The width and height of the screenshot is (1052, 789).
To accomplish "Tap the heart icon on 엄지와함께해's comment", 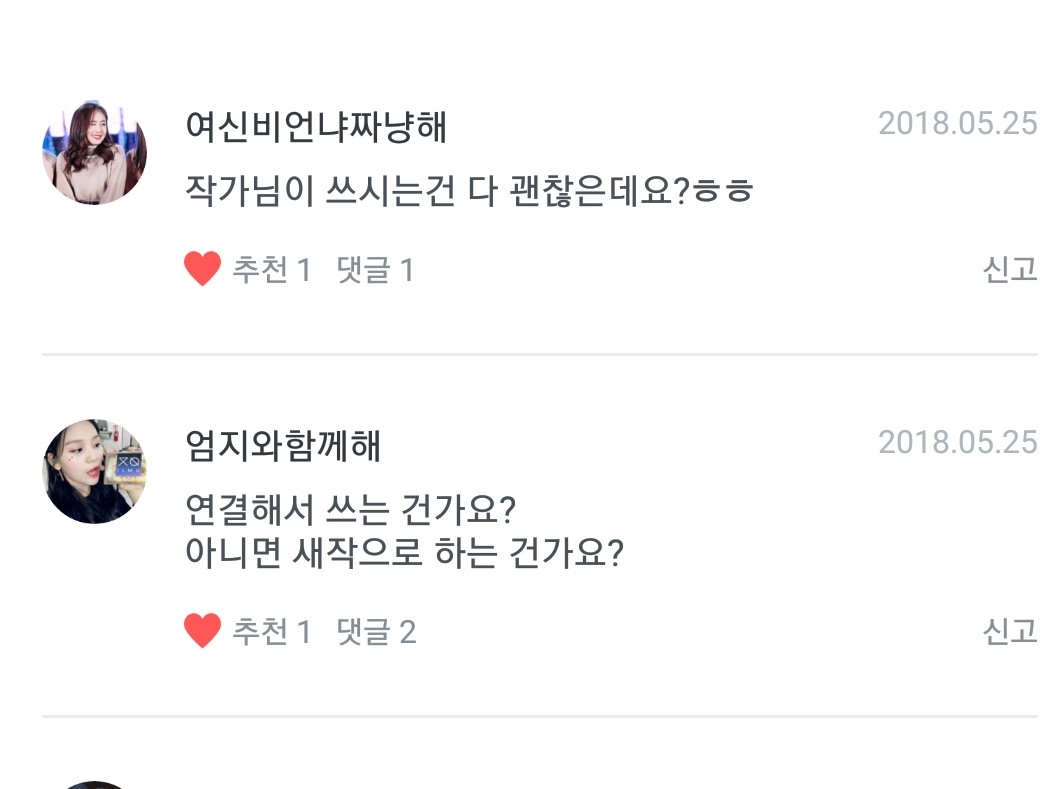I will 202,631.
